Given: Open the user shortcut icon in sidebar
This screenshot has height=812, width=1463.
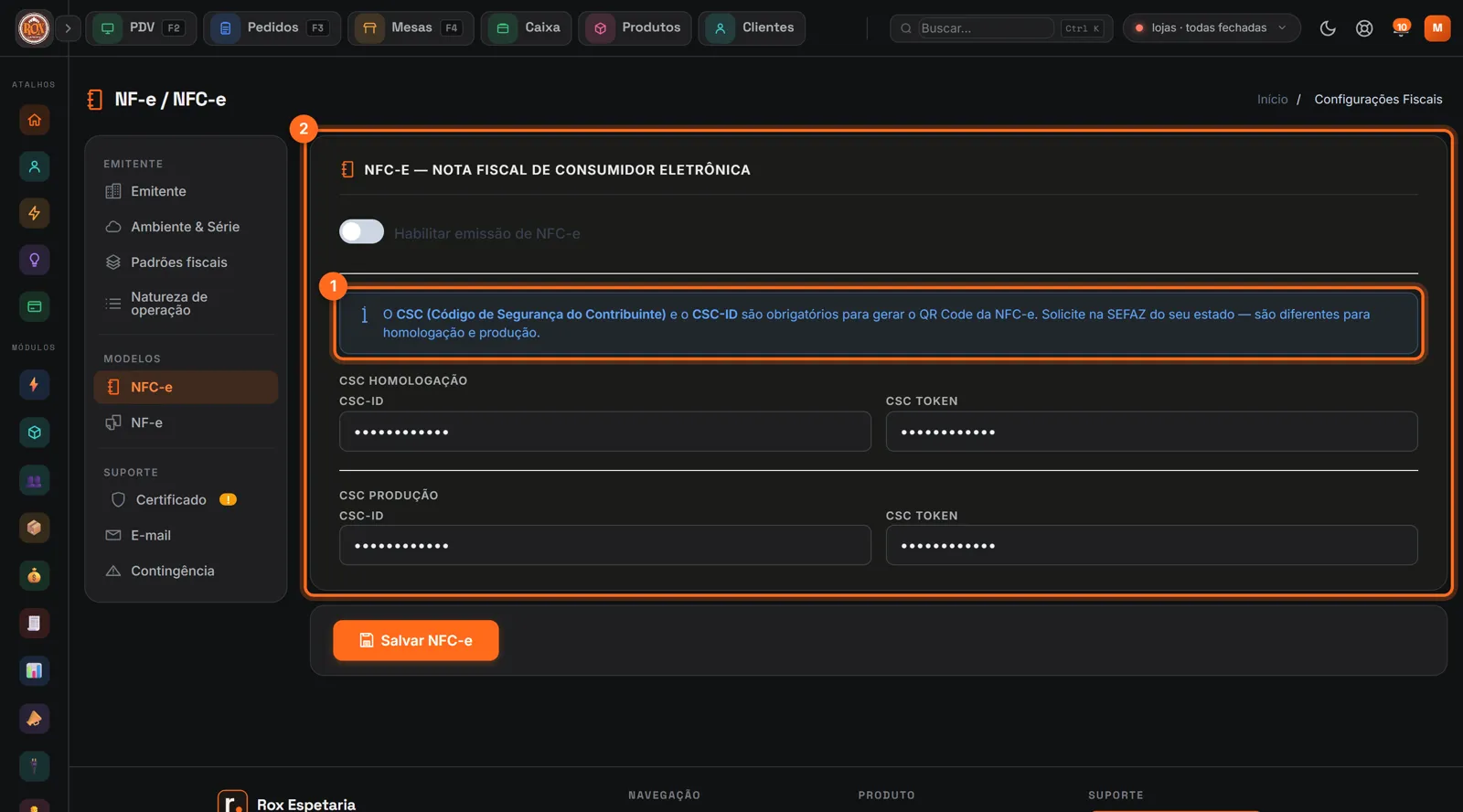Looking at the screenshot, I should click(x=35, y=166).
